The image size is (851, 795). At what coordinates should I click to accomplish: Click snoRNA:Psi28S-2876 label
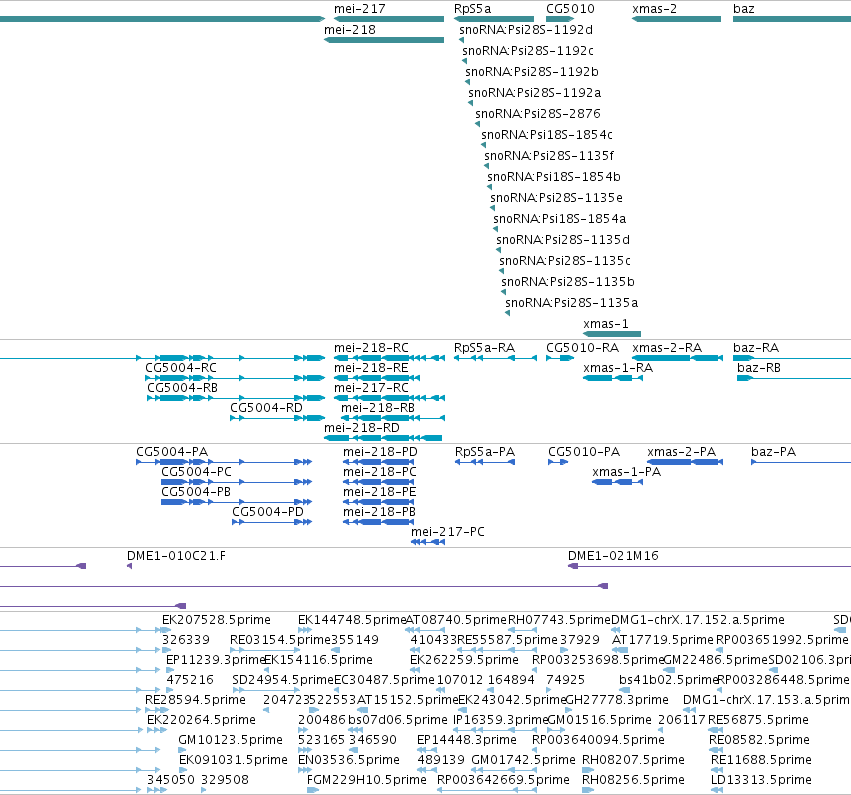[x=537, y=114]
